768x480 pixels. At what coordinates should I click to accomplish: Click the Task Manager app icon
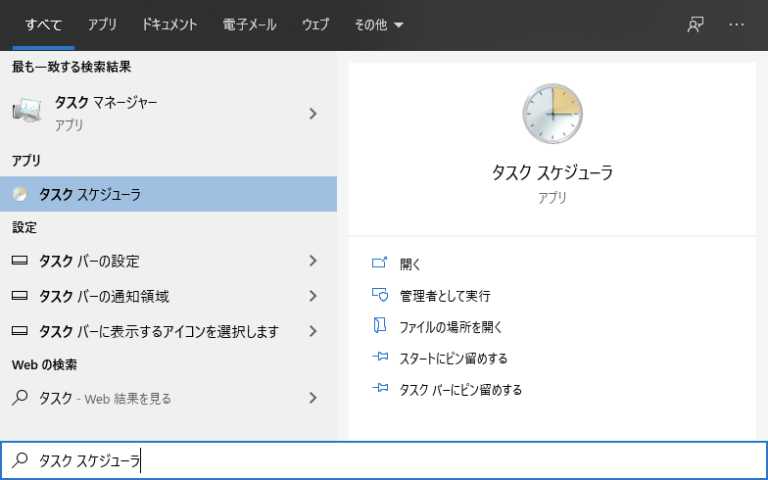[x=27, y=113]
